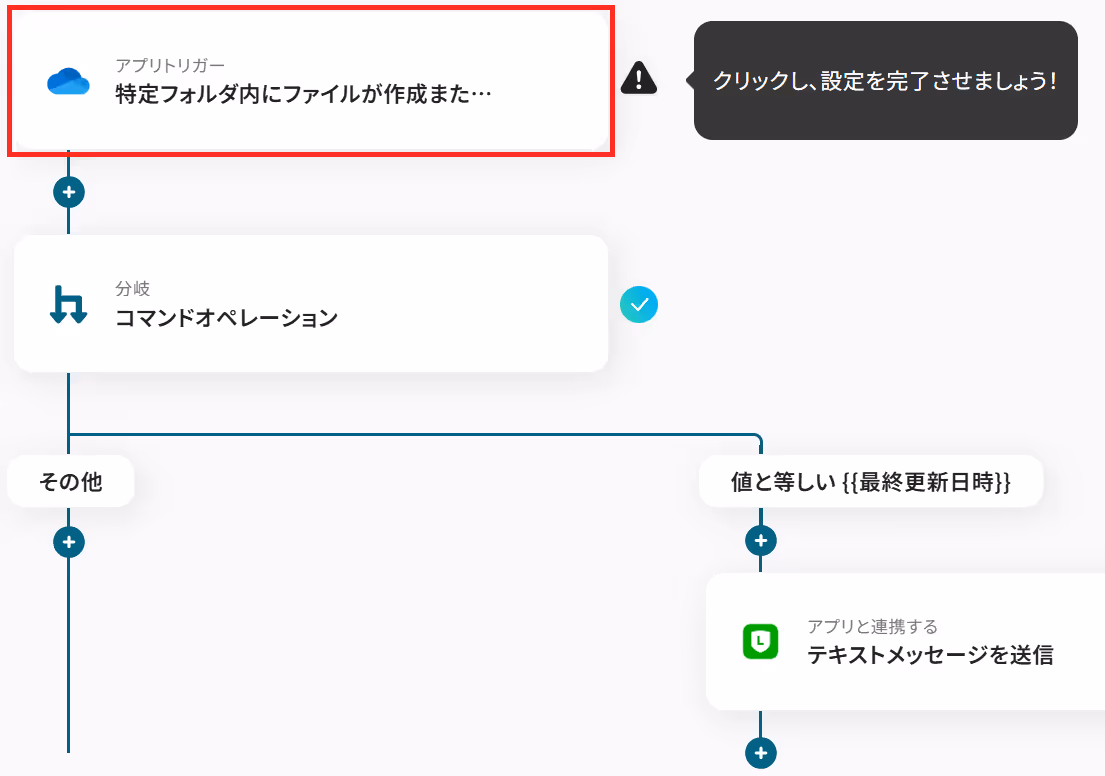This screenshot has width=1105, height=776.
Task: Click the 分岐 caption on branch card
Action: tap(132, 288)
